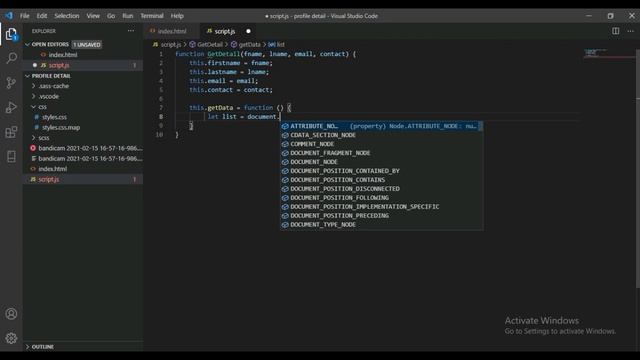Select DOCUMENT_POSITION_DISCONNECTED suggestion
This screenshot has width=640, height=360.
click(382, 189)
